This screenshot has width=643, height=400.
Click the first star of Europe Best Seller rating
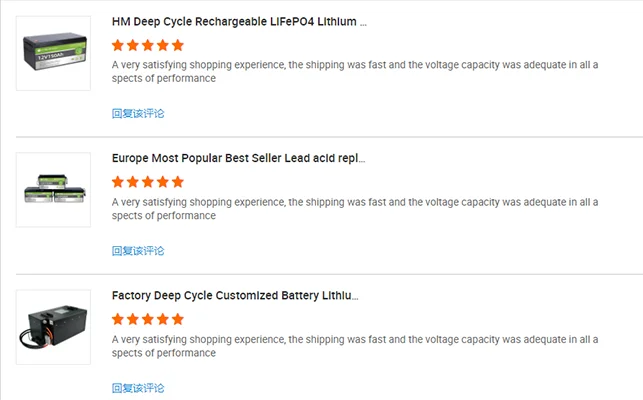(118, 182)
